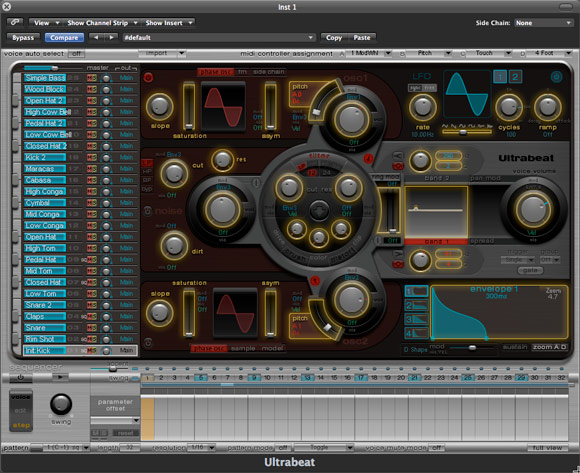Toggle the LFO power button
580x473 pixels.
[x=556, y=77]
